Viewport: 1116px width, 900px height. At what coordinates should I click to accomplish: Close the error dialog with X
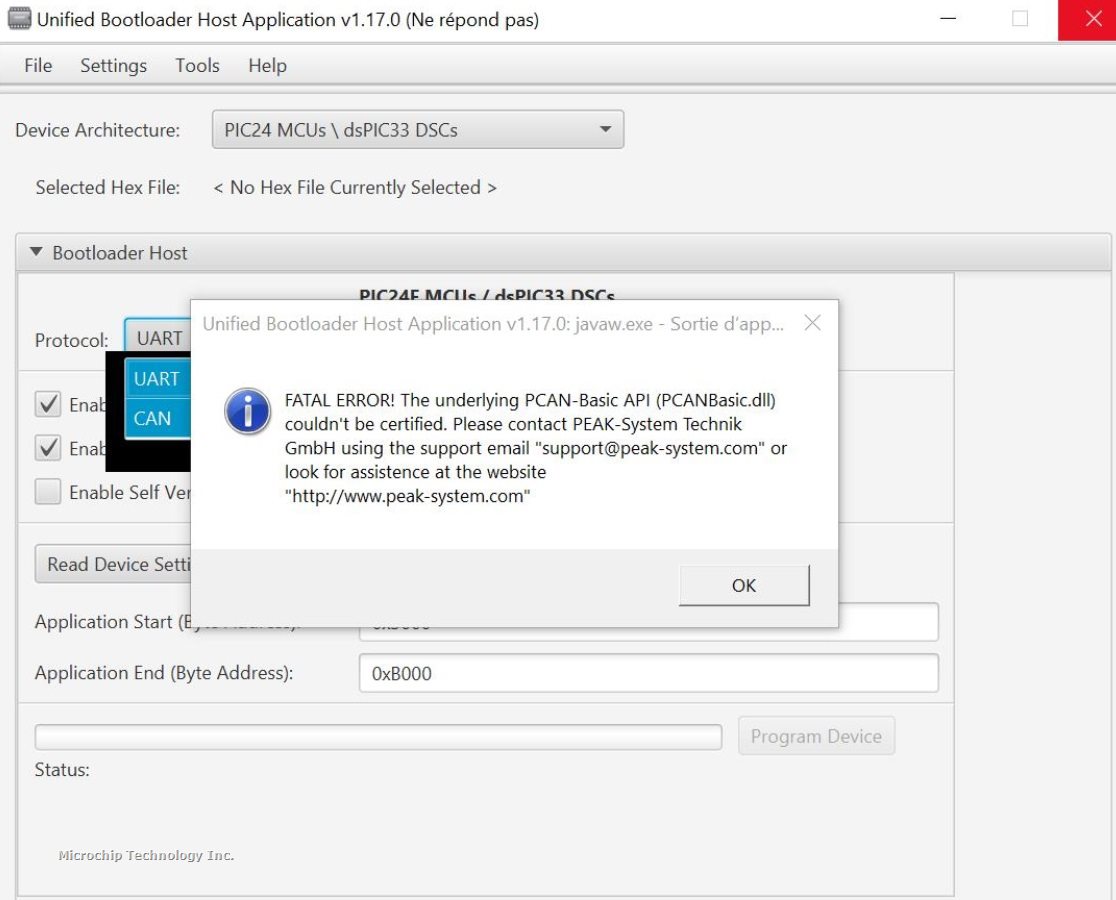click(812, 323)
